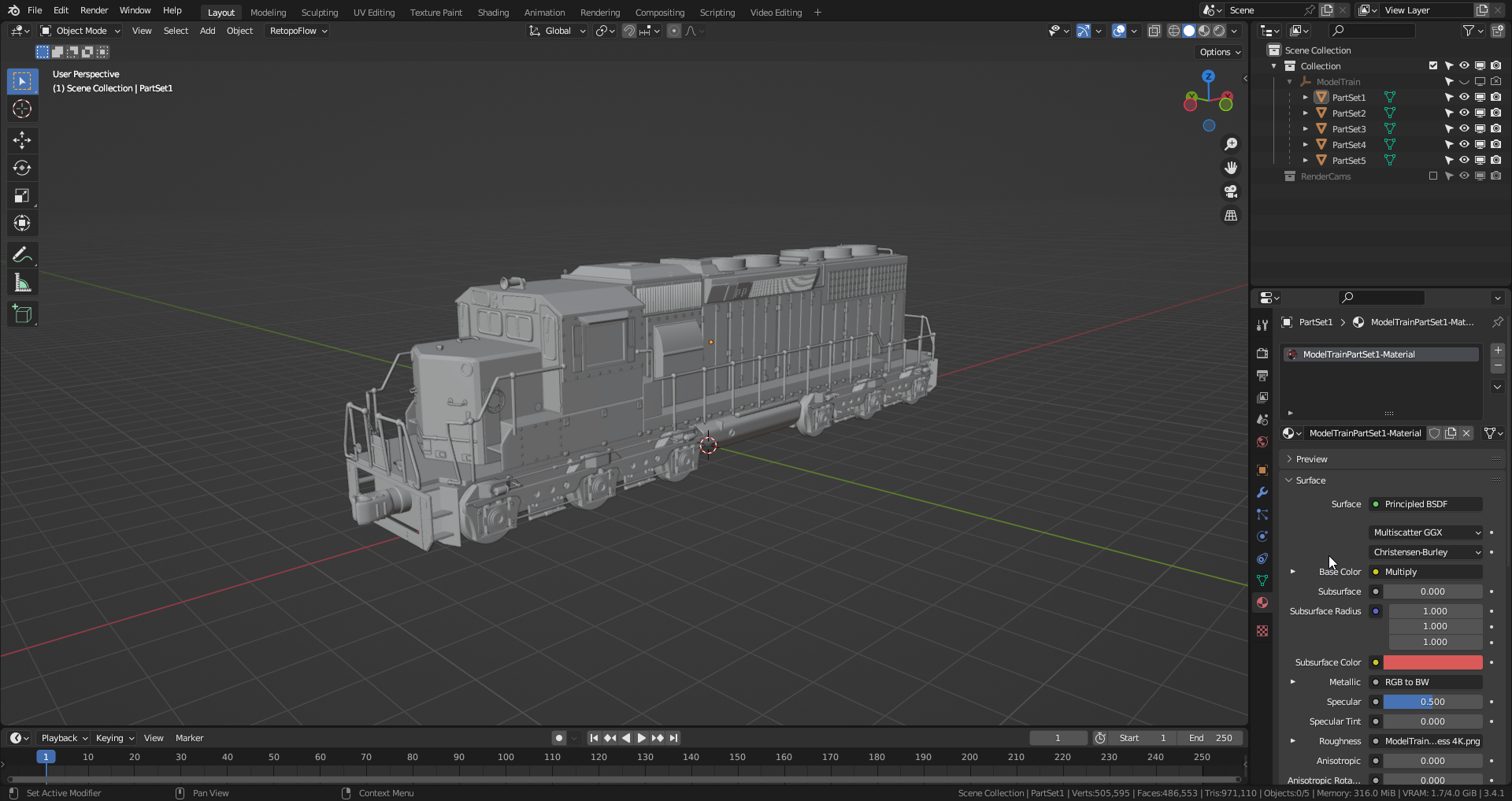The width and height of the screenshot is (1512, 801).
Task: Open the Christensen-Burley subsurface method dropdown
Action: 1425,552
